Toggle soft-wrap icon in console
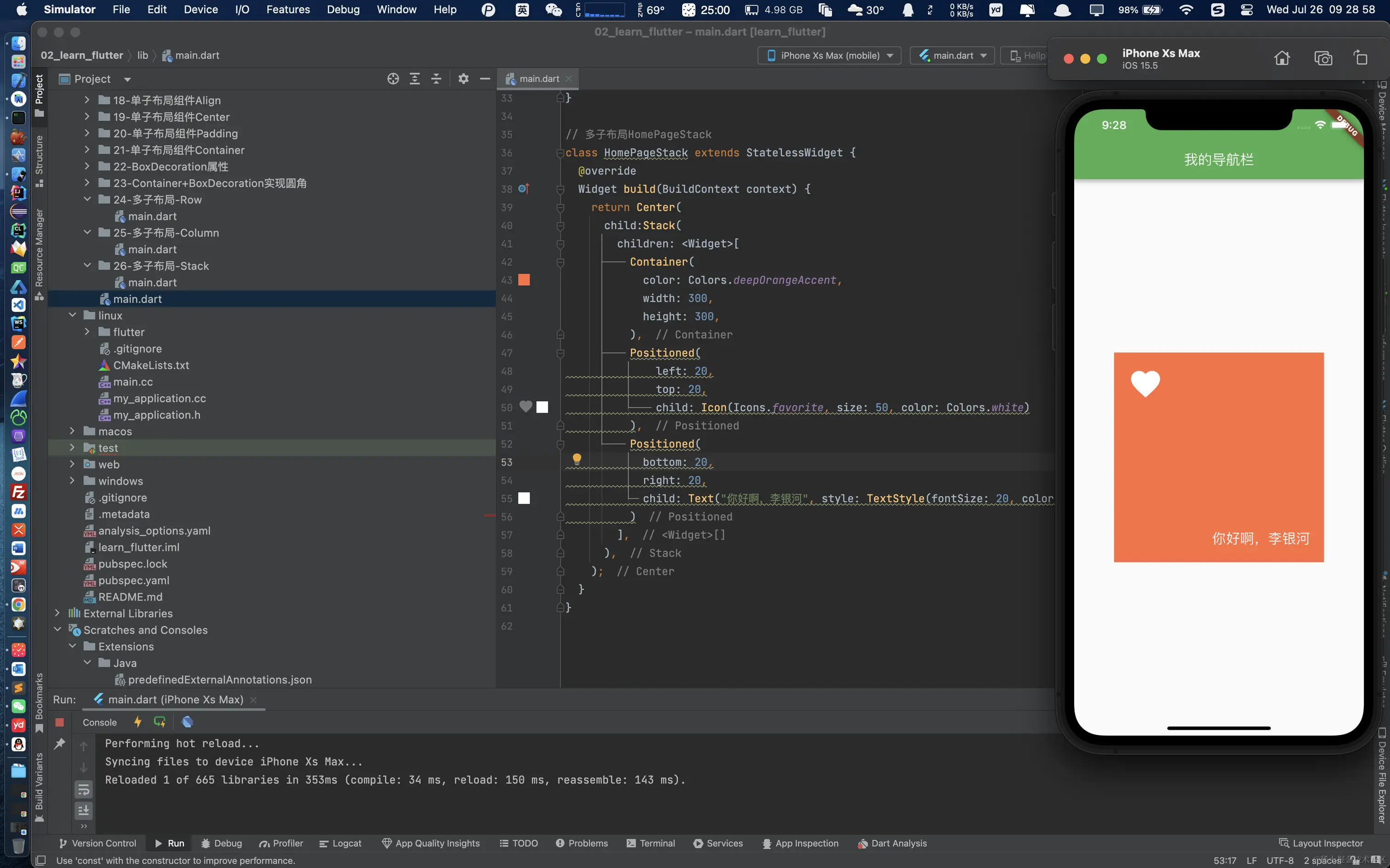Viewport: 1390px width, 868px height. pos(84,790)
